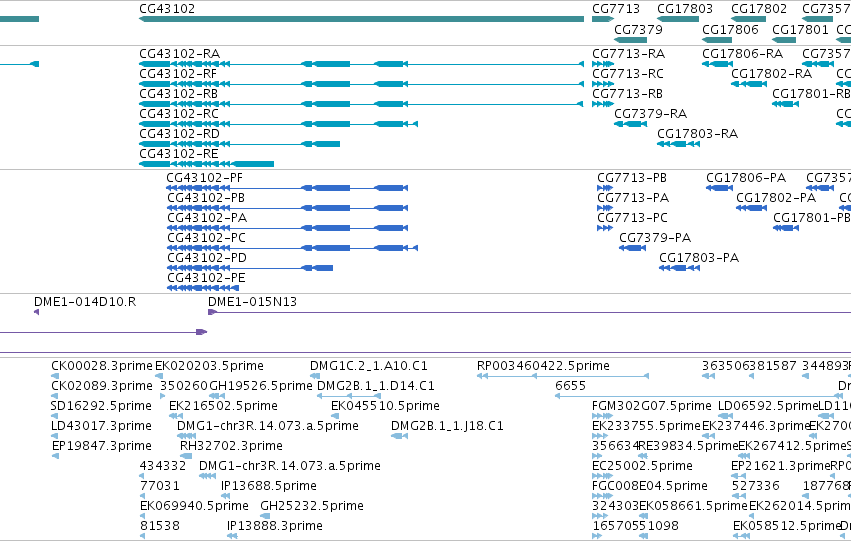Select feature DMG2B.1_1.J18.C1

(447, 427)
